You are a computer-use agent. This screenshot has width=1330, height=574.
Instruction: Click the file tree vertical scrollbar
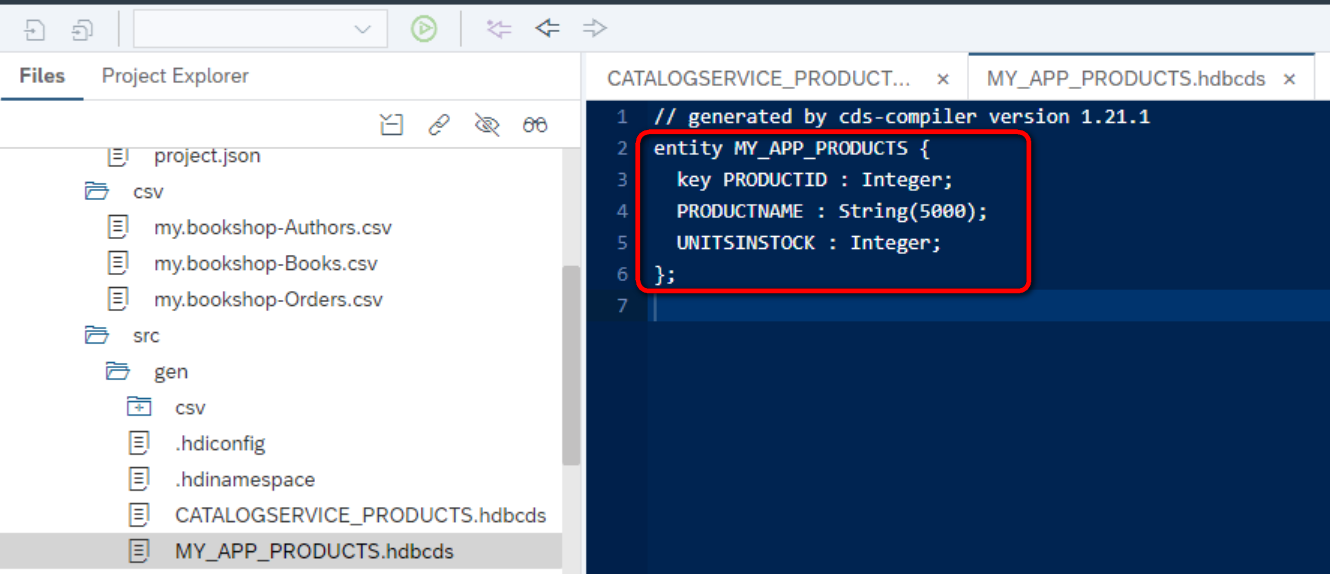click(x=570, y=365)
